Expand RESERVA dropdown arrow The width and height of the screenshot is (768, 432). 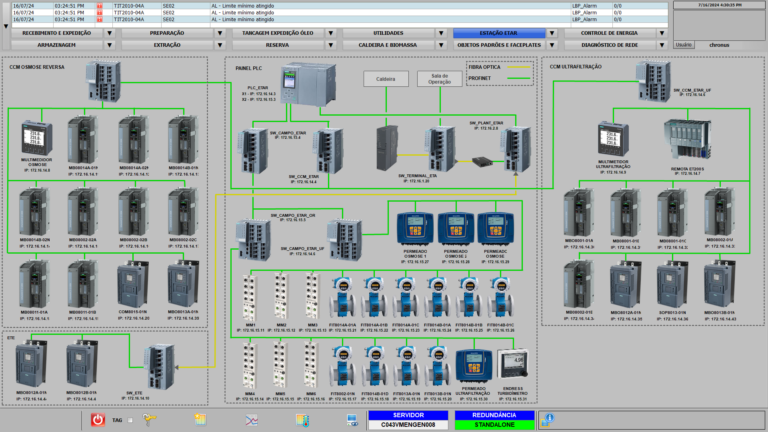(331, 45)
